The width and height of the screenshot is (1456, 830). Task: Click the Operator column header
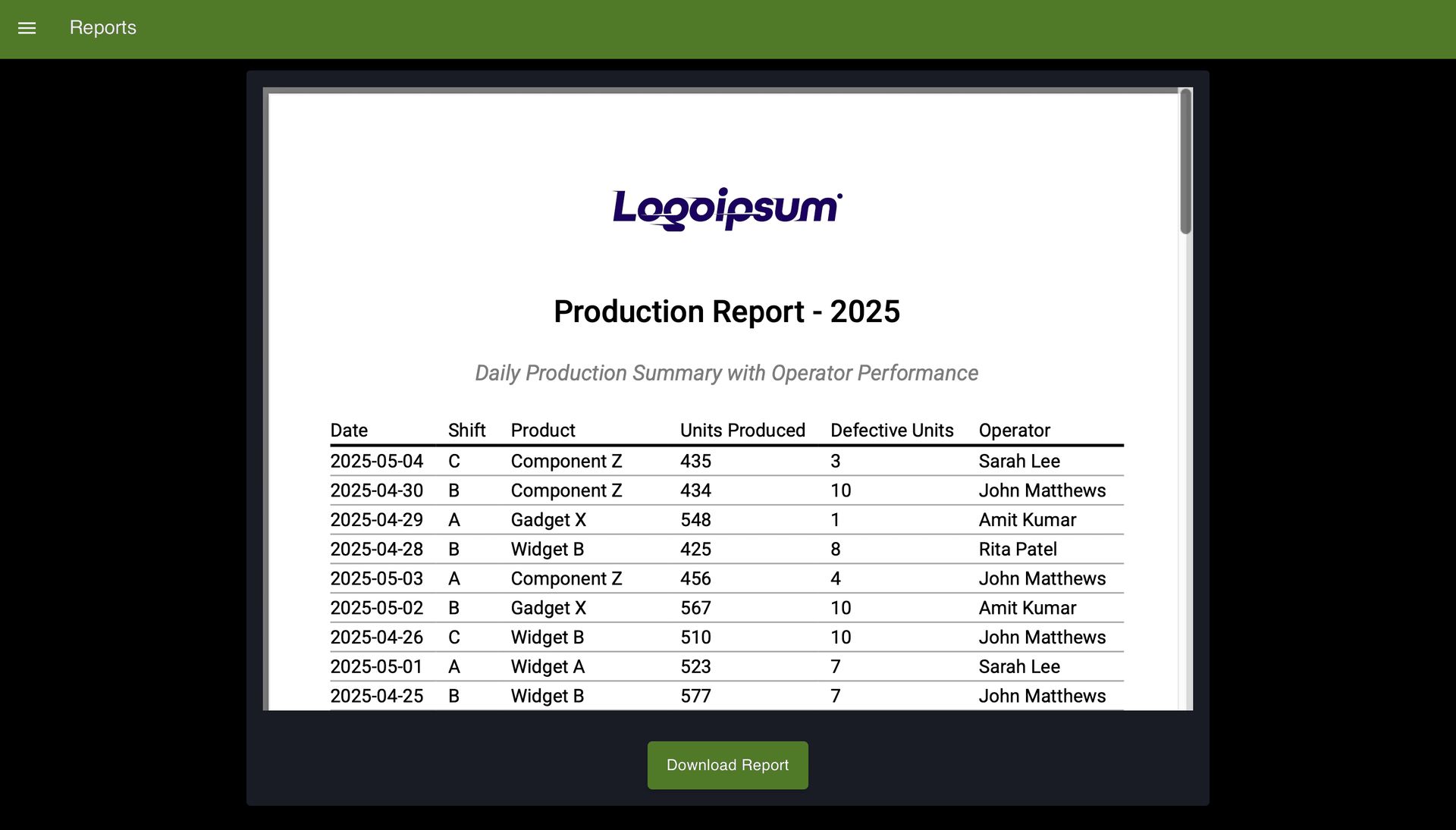click(x=1015, y=430)
